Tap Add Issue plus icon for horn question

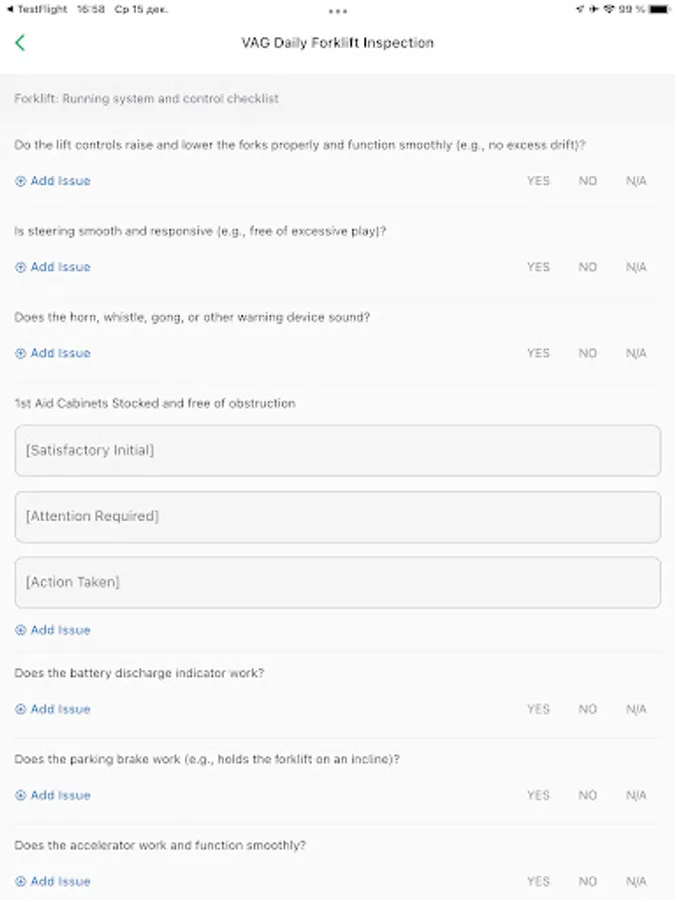click(x=22, y=353)
